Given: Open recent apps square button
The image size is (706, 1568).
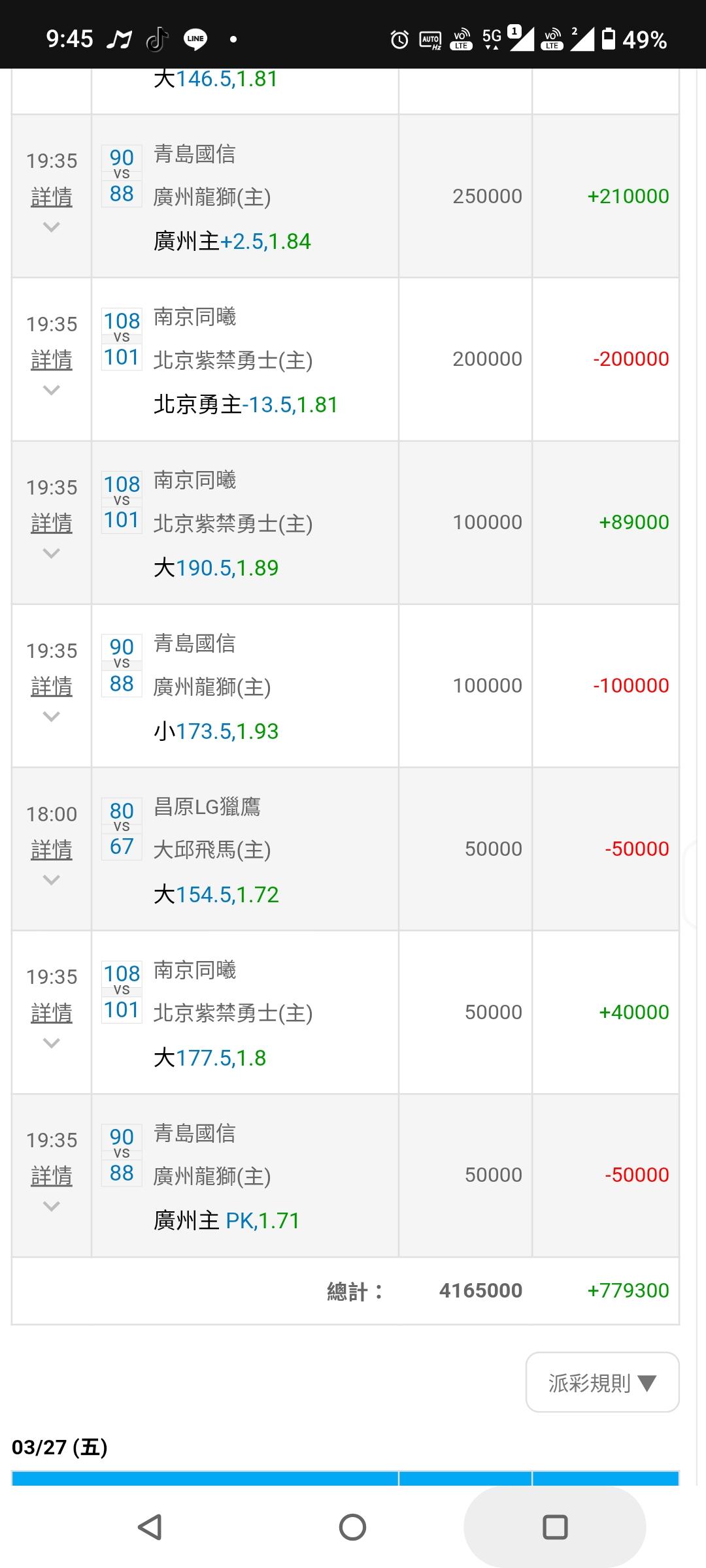Looking at the screenshot, I should coord(555,1527).
